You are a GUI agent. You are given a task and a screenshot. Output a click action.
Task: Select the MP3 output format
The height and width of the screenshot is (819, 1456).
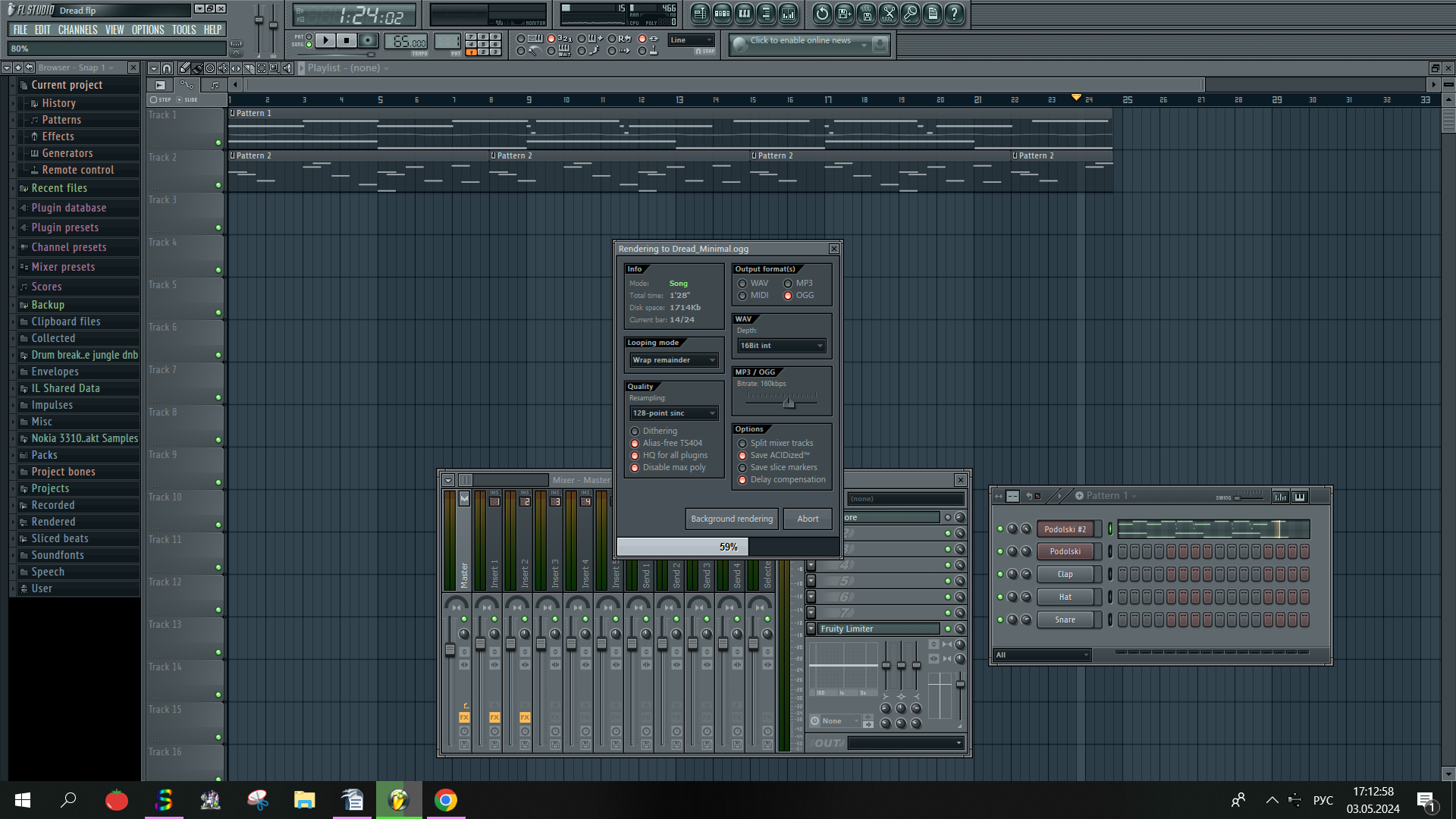[788, 284]
